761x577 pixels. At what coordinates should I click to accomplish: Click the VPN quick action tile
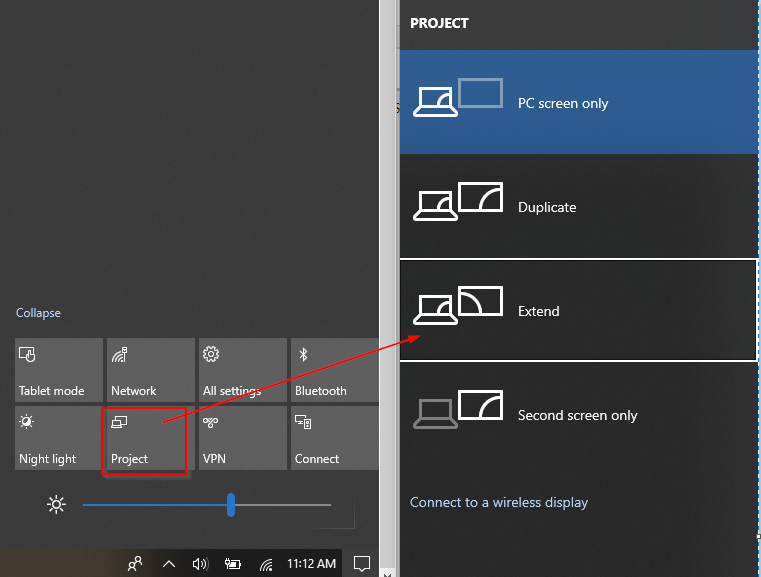click(x=242, y=438)
